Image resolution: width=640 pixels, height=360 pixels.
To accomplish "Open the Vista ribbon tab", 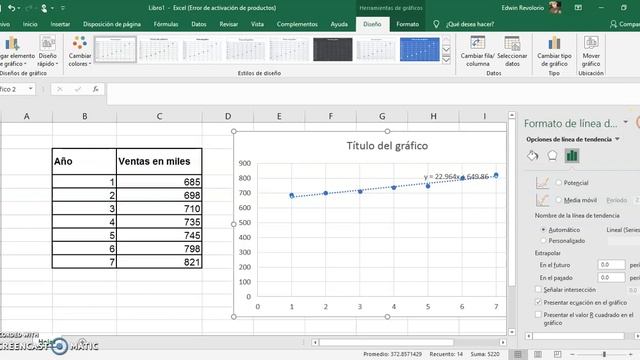I will [x=257, y=24].
